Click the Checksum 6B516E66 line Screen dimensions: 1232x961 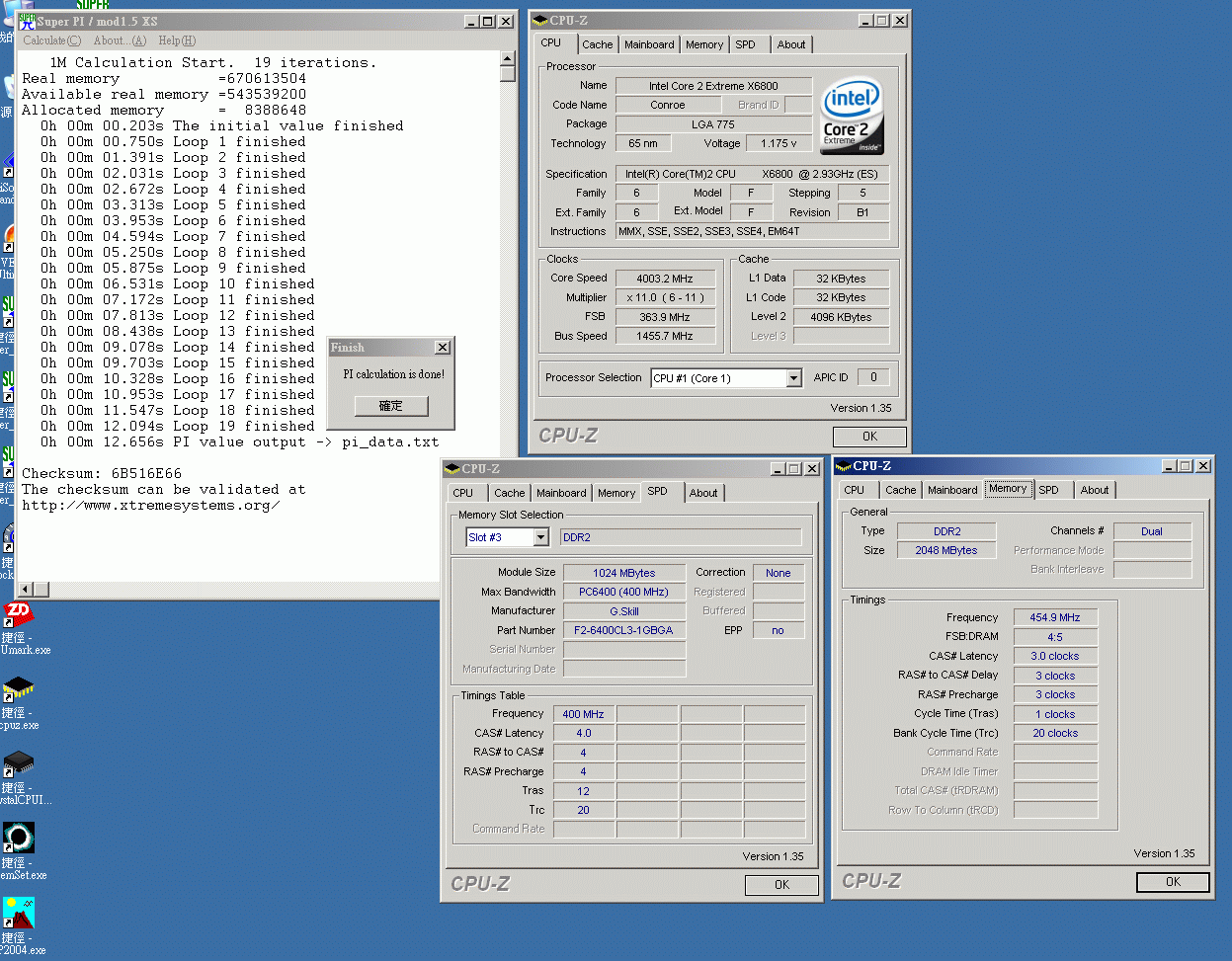coord(102,474)
